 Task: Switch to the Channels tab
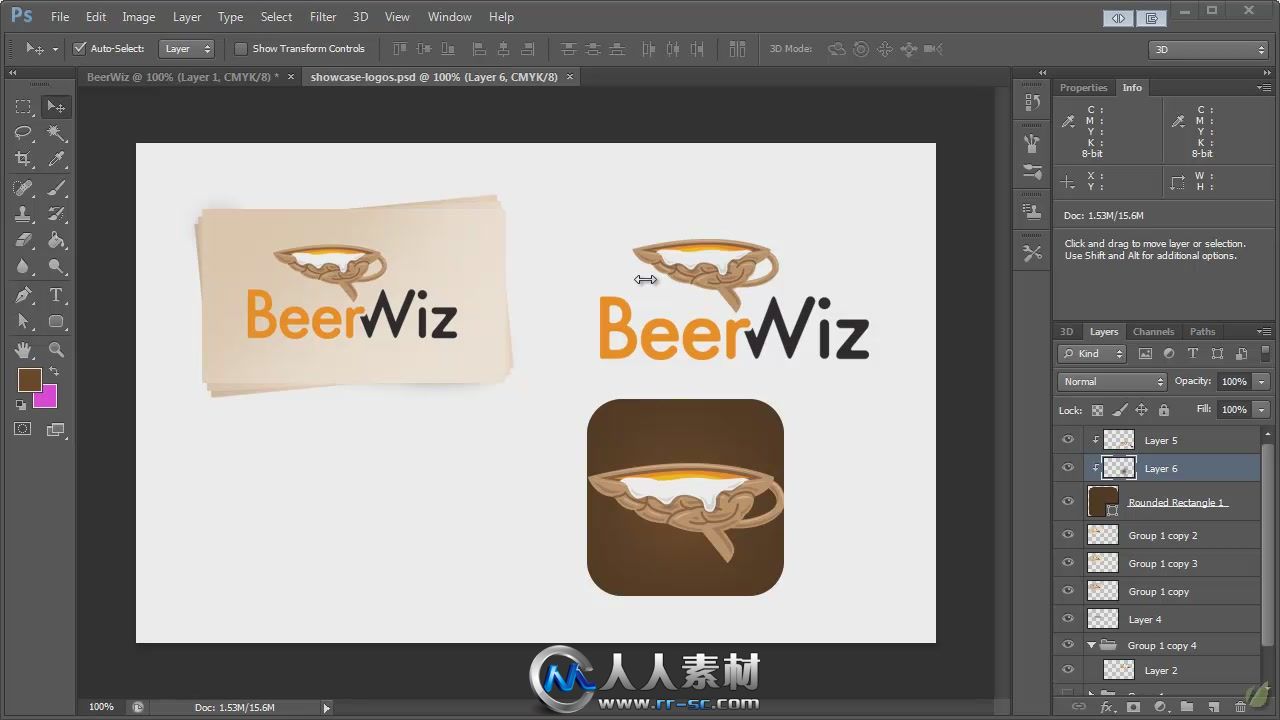click(1153, 331)
